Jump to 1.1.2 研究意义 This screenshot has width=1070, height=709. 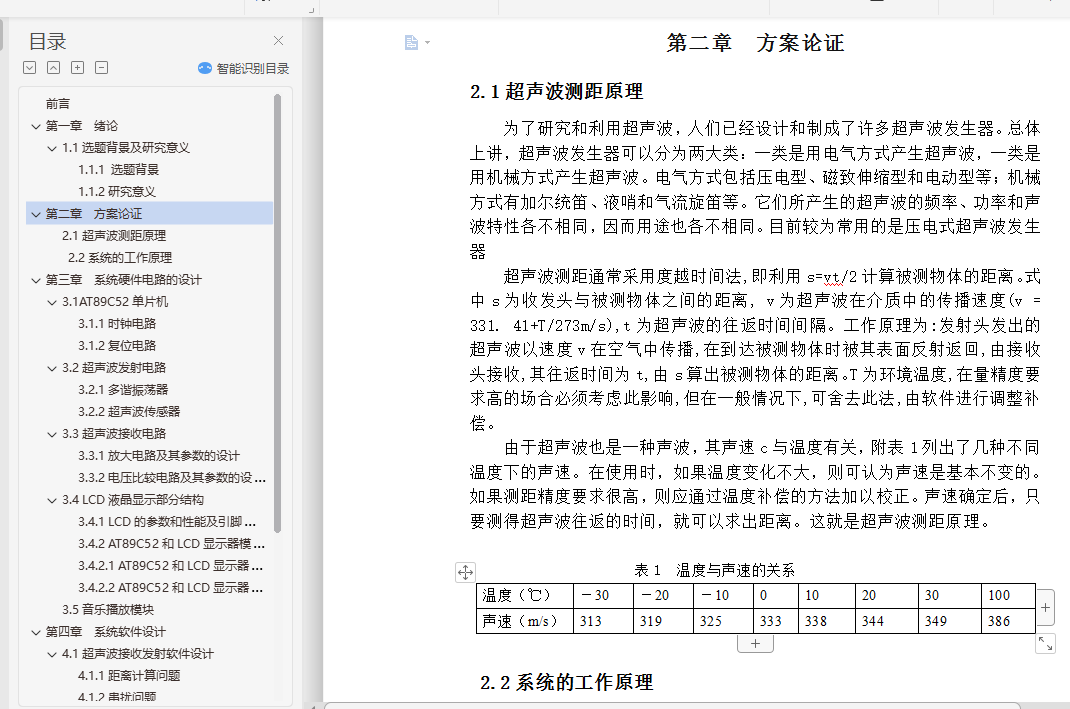coord(117,192)
